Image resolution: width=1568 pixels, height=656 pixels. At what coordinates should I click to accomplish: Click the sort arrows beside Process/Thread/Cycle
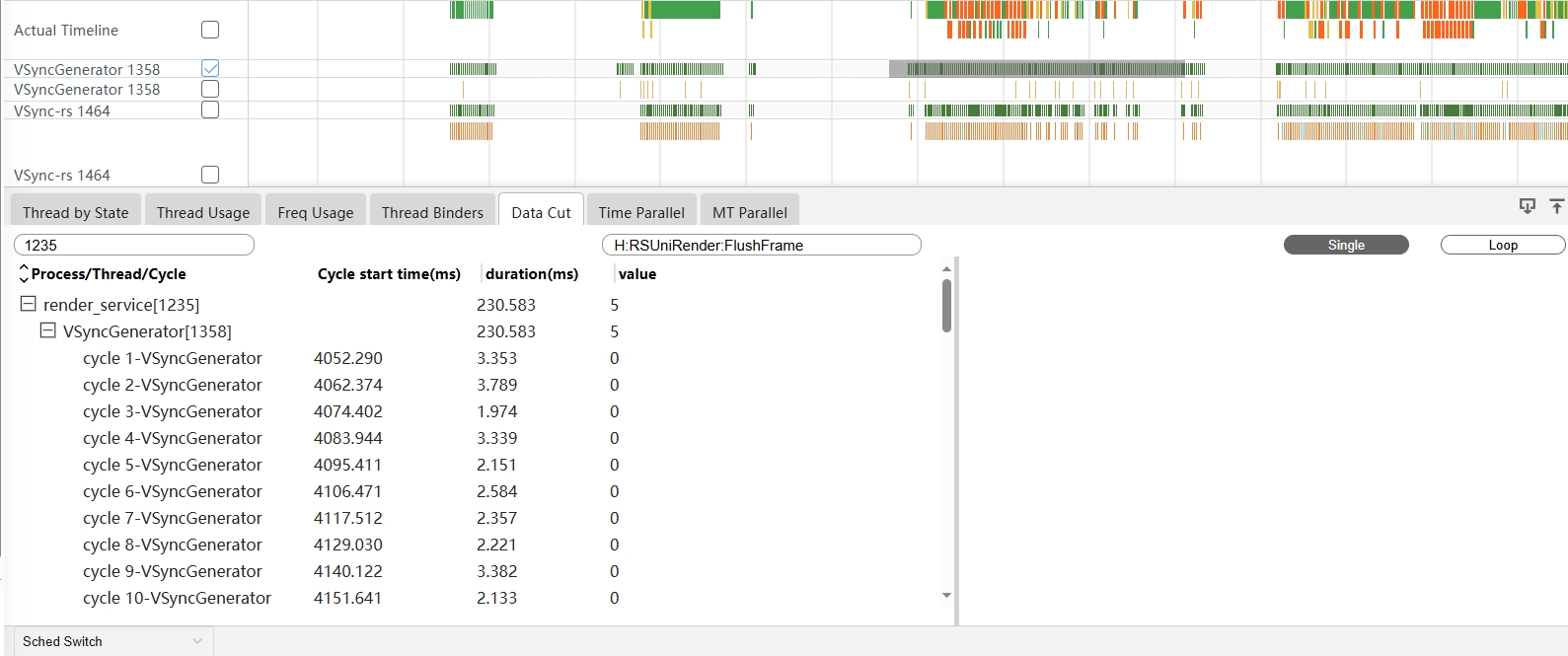24,274
